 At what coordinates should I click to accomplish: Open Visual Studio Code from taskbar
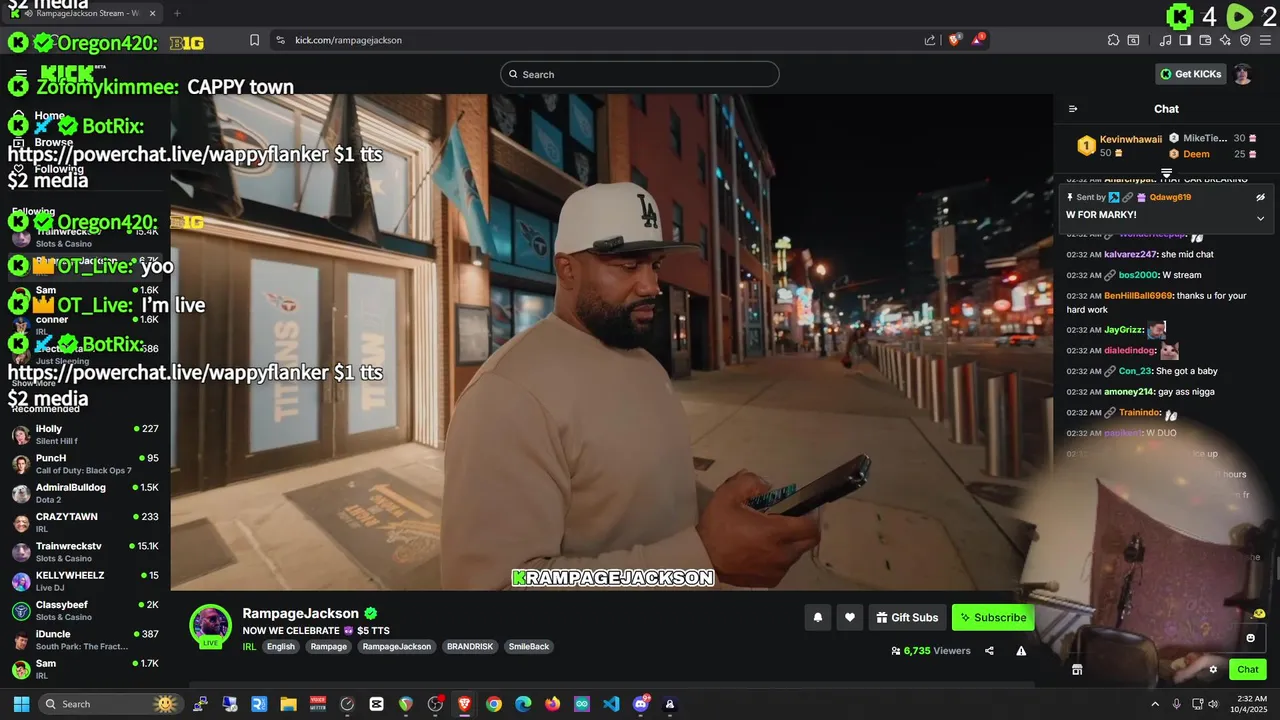pos(611,704)
